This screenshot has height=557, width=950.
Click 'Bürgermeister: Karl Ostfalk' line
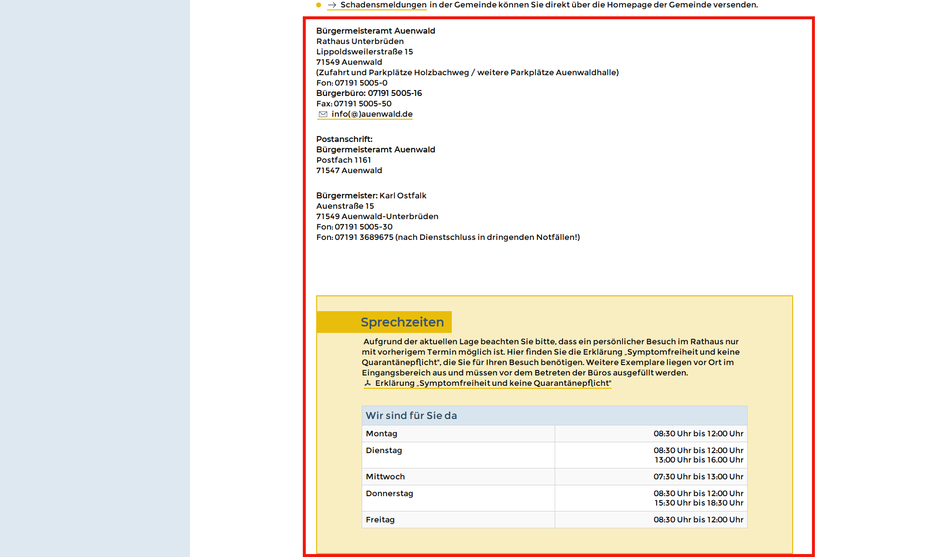pyautogui.click(x=371, y=195)
